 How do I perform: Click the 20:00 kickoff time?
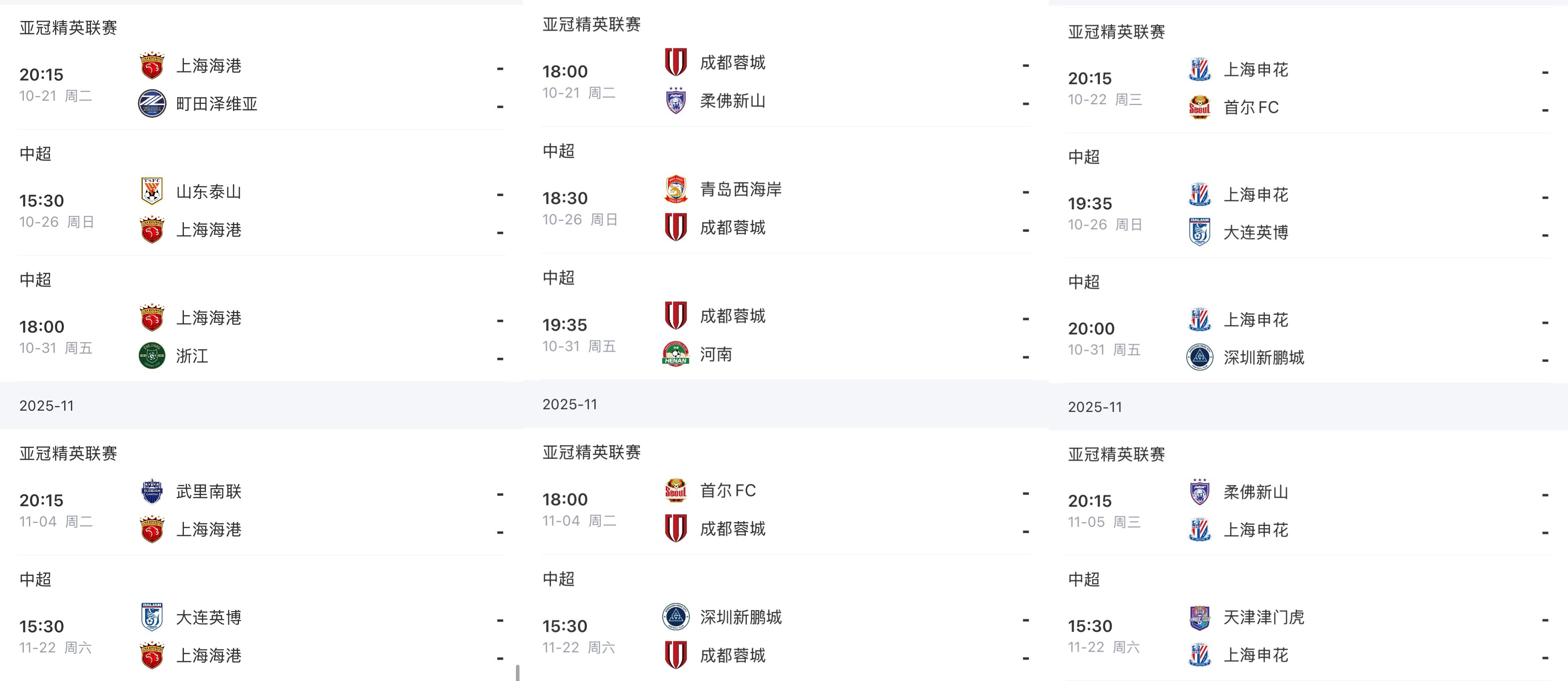(x=1091, y=329)
